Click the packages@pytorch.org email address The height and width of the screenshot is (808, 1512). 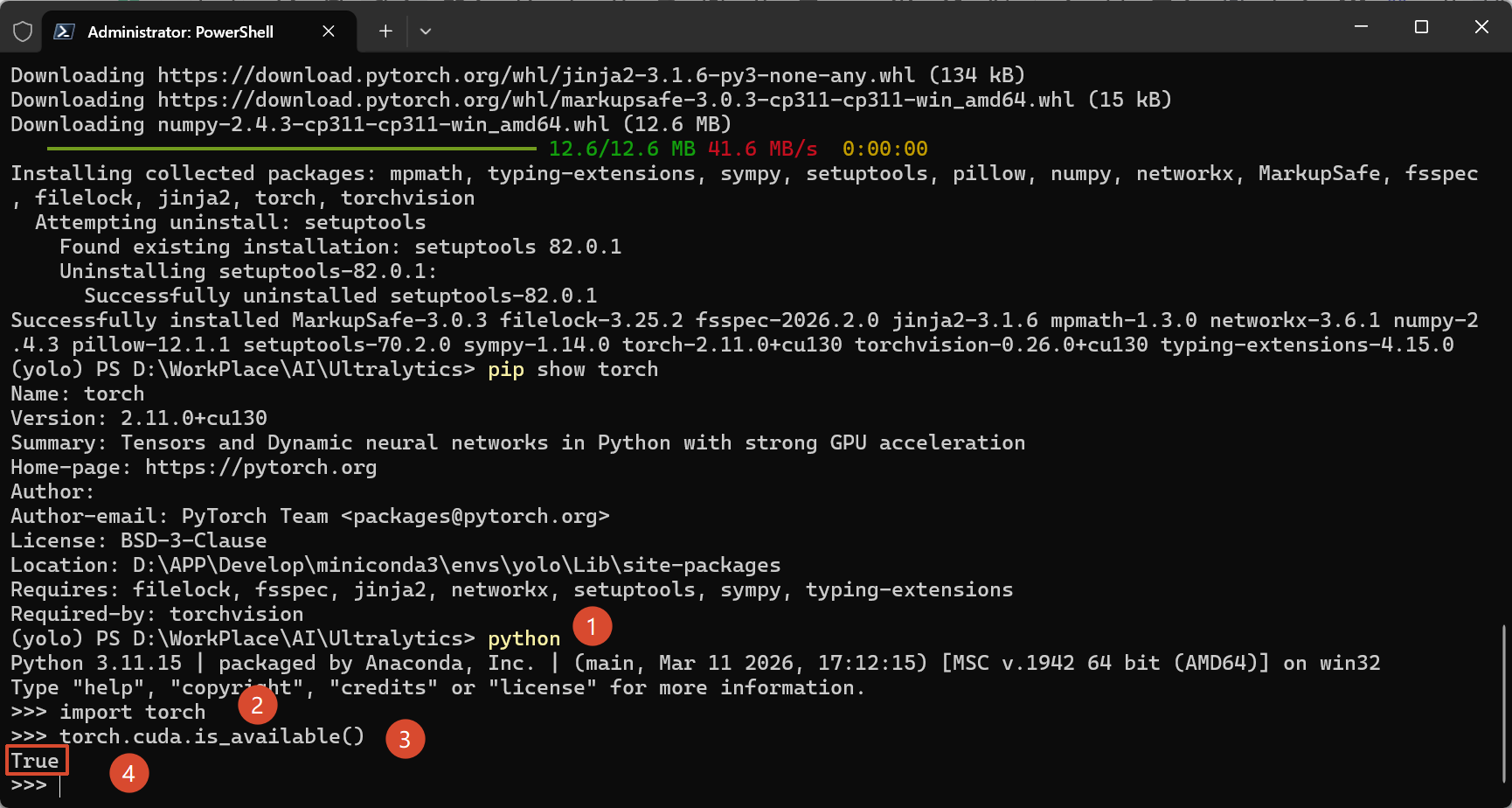point(475,516)
